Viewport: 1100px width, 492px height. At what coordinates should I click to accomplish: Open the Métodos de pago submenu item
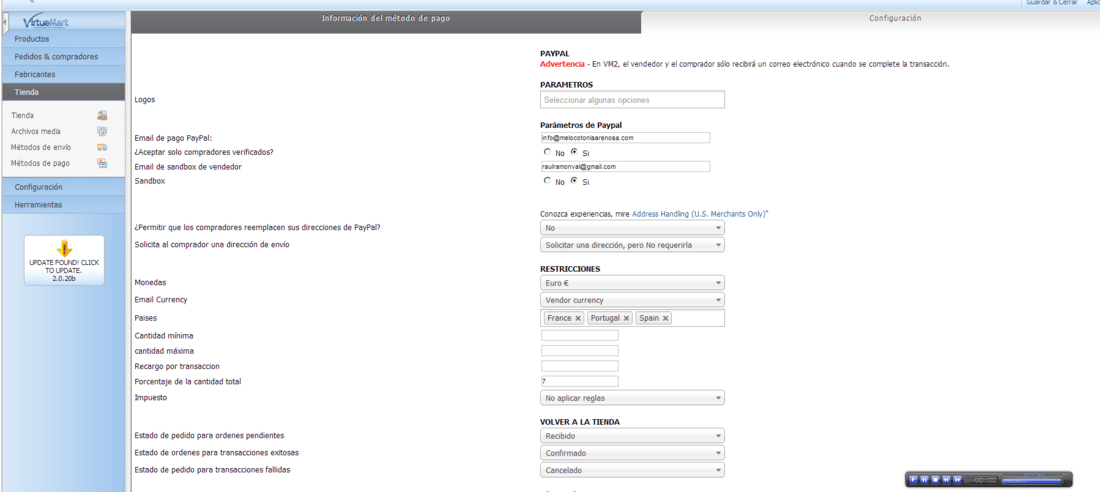[x=40, y=164]
